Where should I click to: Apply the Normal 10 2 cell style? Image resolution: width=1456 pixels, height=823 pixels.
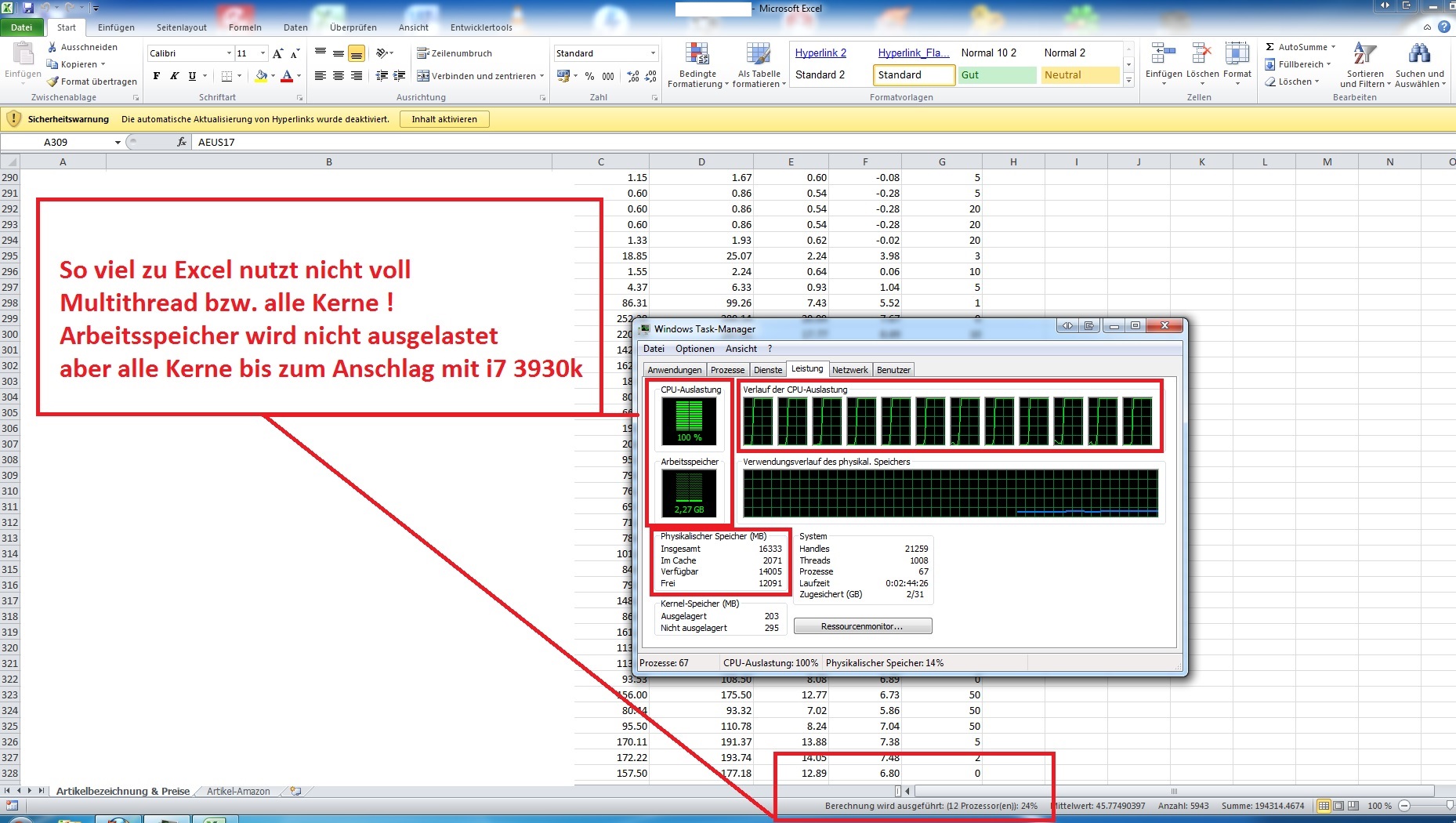pyautogui.click(x=998, y=53)
